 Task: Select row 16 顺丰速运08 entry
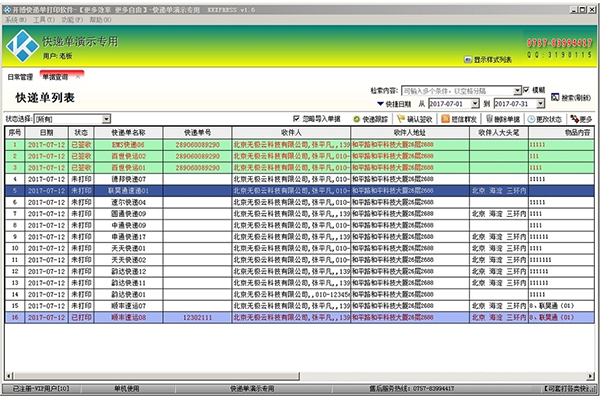[x=128, y=316]
